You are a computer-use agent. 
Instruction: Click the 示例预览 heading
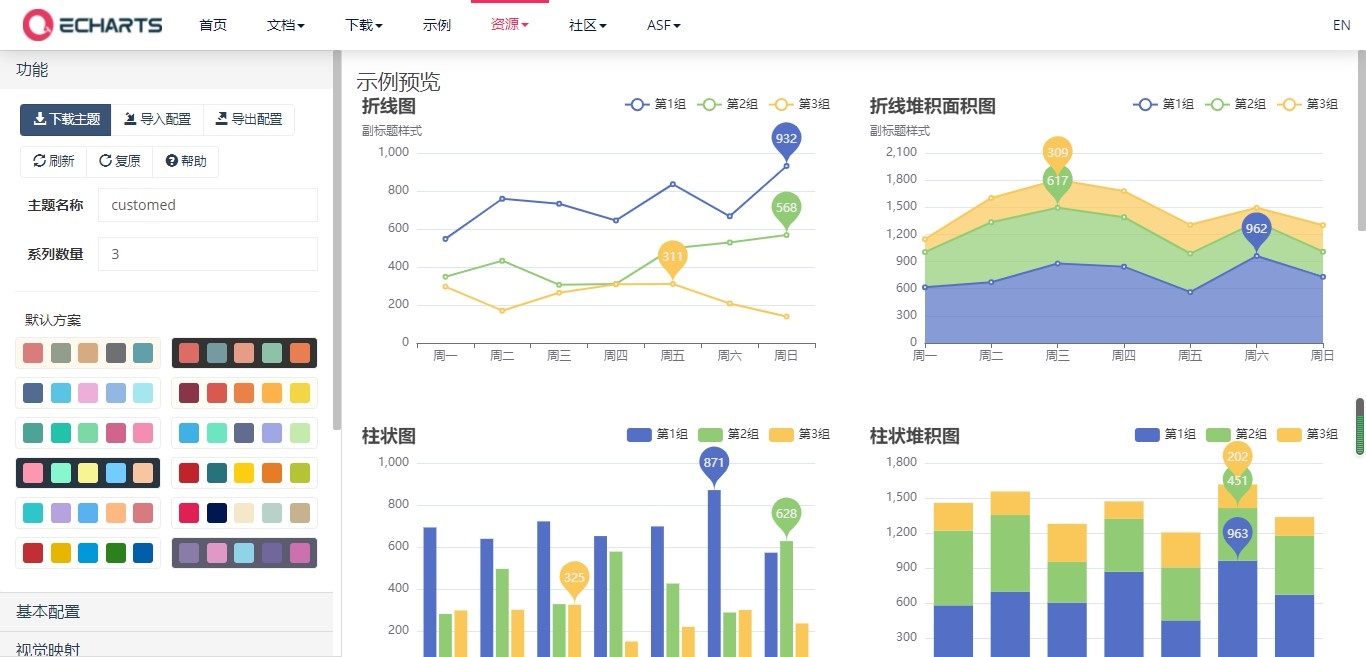(398, 82)
